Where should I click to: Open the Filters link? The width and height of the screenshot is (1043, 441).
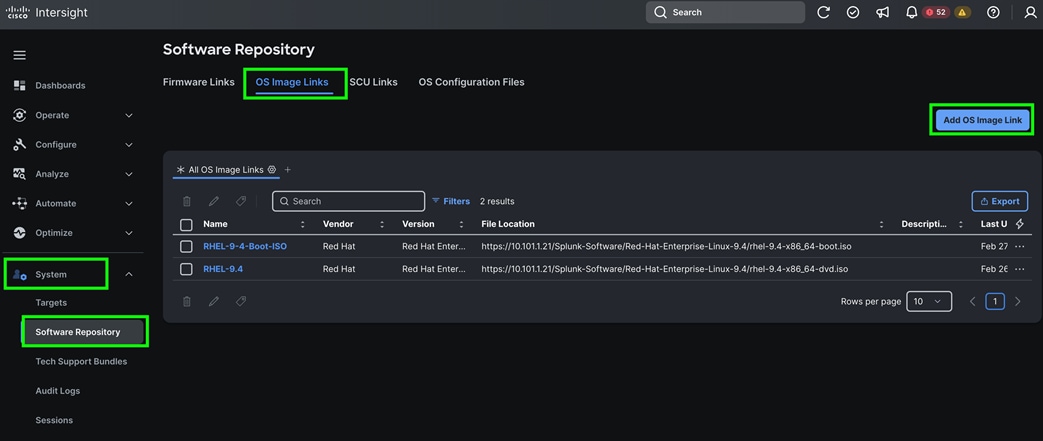pos(451,201)
